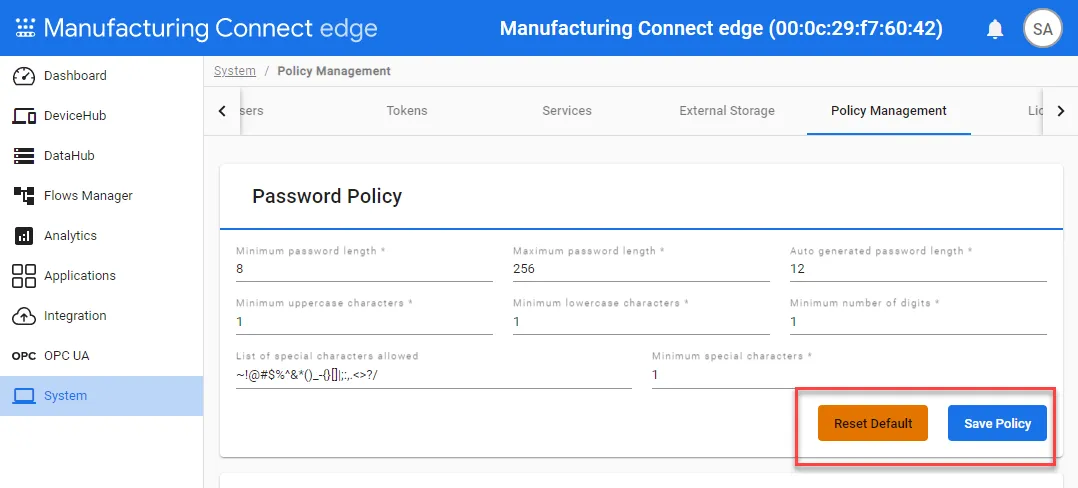Click the Analytics chart icon

click(x=24, y=236)
